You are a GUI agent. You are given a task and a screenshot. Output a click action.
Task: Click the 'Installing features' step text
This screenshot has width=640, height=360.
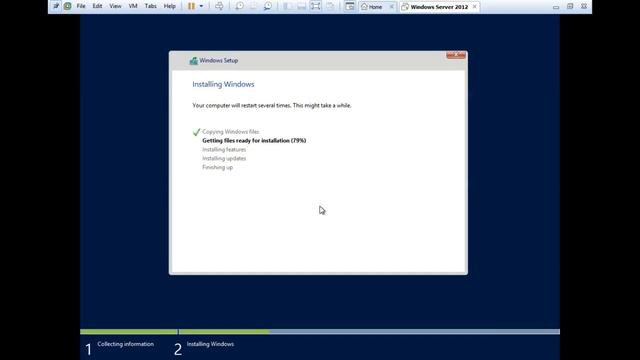click(224, 149)
